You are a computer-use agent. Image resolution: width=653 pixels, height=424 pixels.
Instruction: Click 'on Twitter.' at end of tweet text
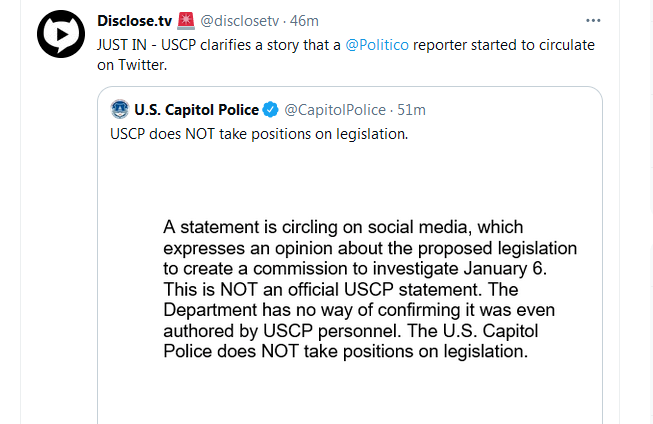(x=132, y=65)
